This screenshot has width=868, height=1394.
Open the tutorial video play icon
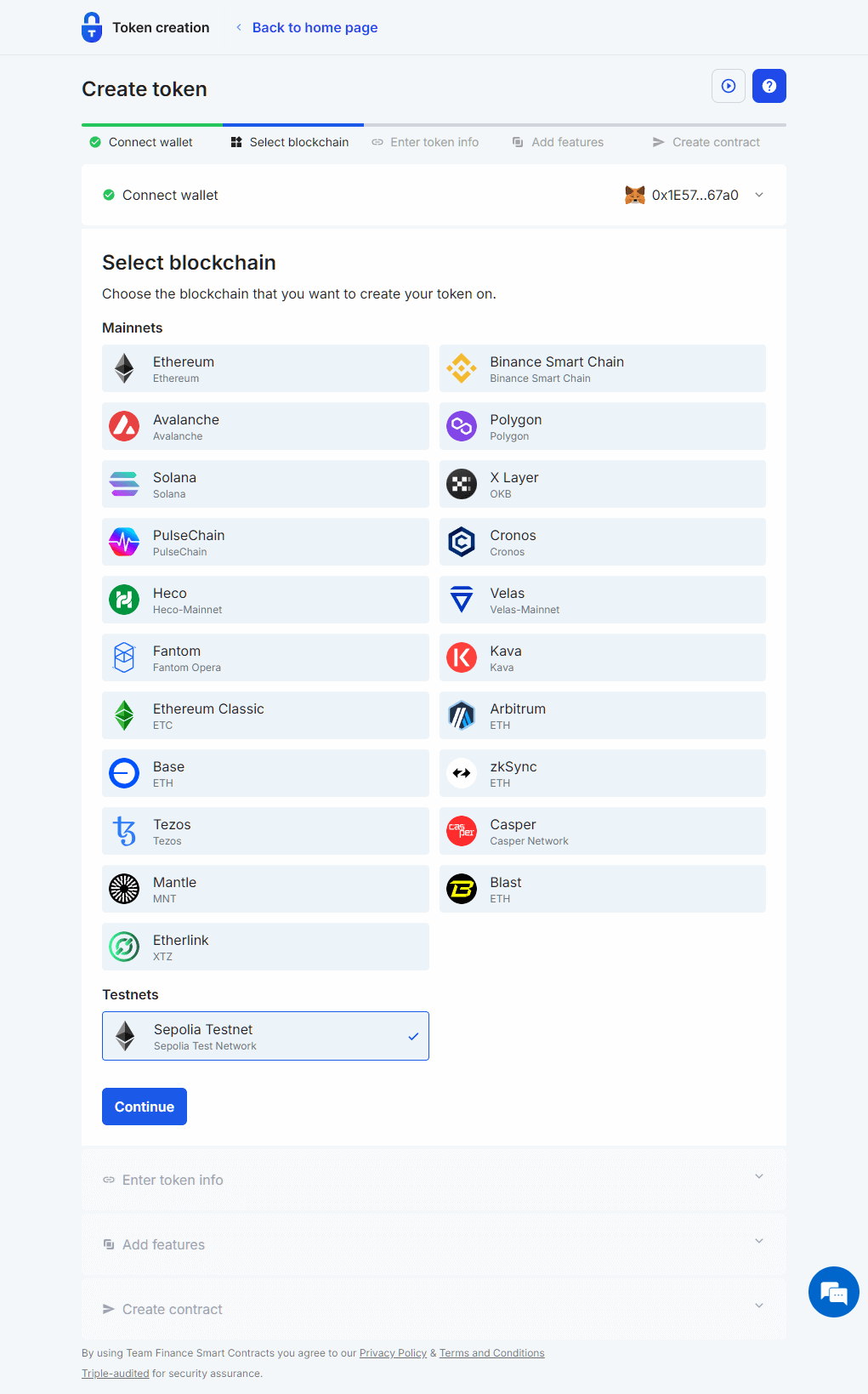click(728, 86)
